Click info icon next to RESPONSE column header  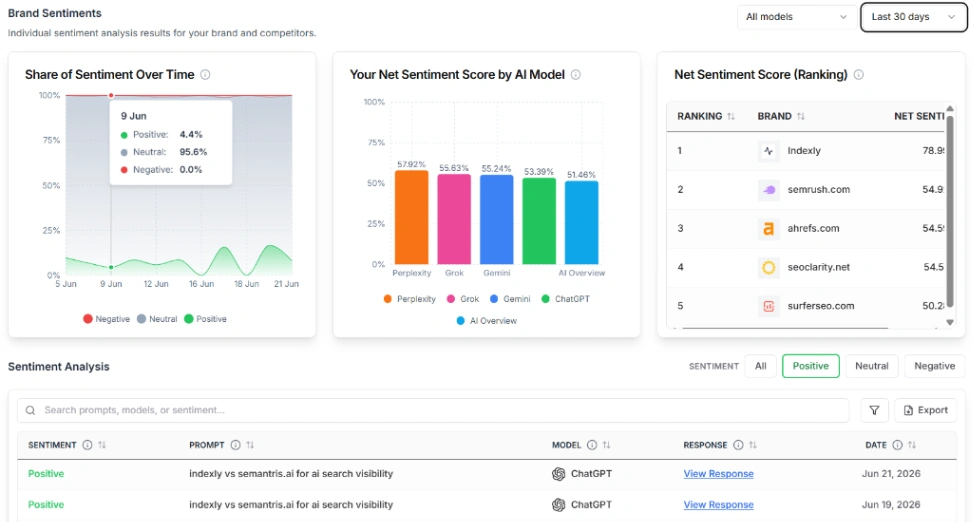pos(738,445)
